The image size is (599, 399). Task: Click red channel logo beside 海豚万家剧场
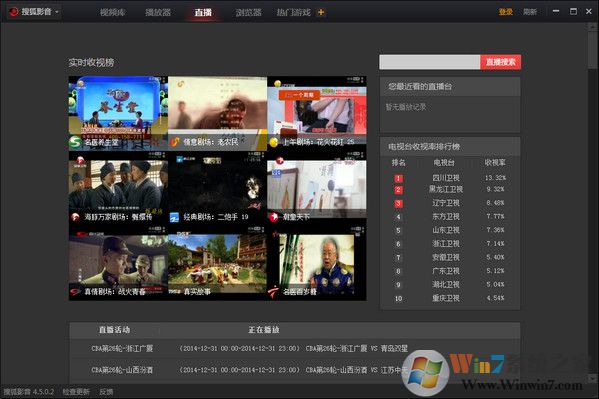point(76,217)
